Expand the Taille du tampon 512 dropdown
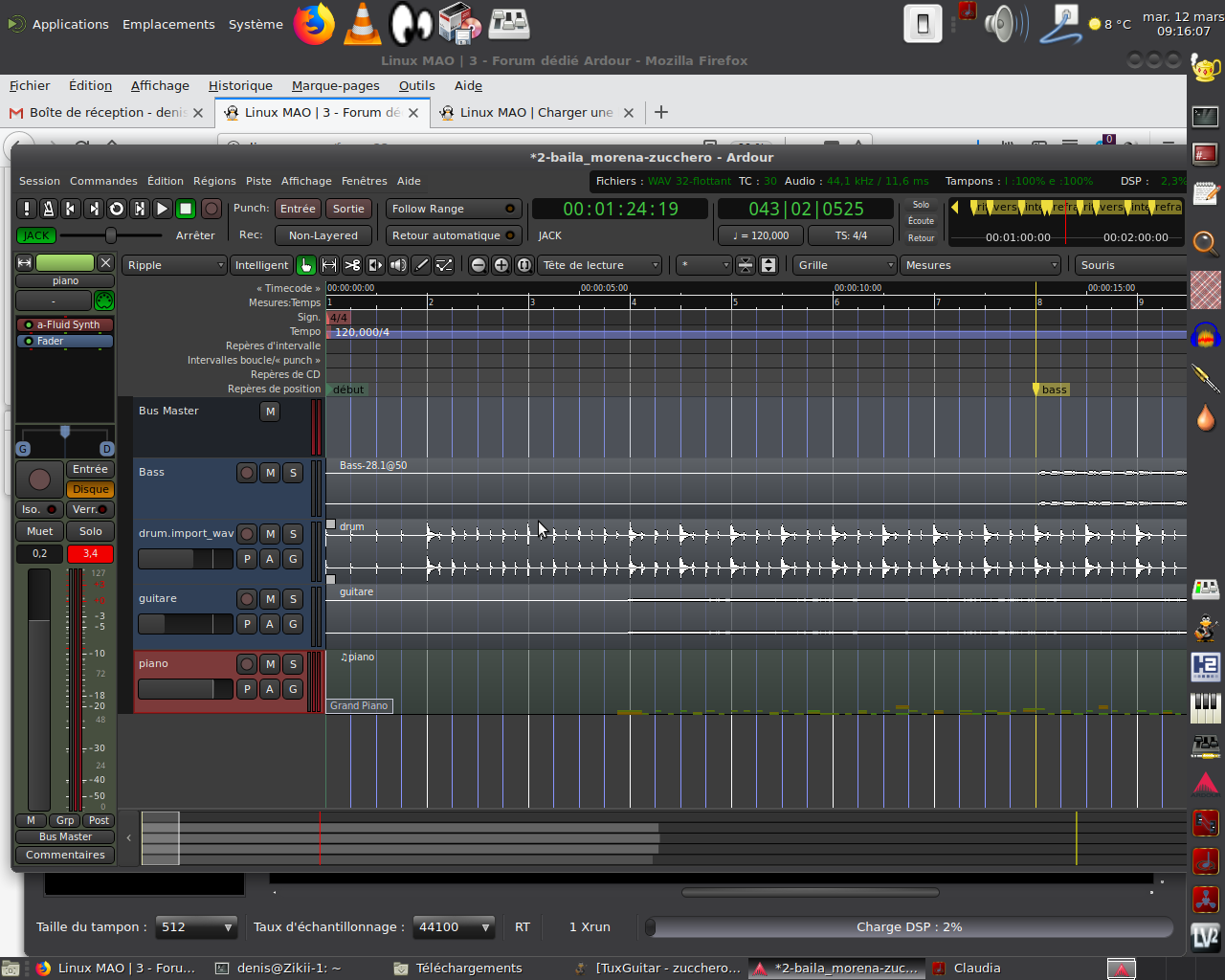 (197, 926)
